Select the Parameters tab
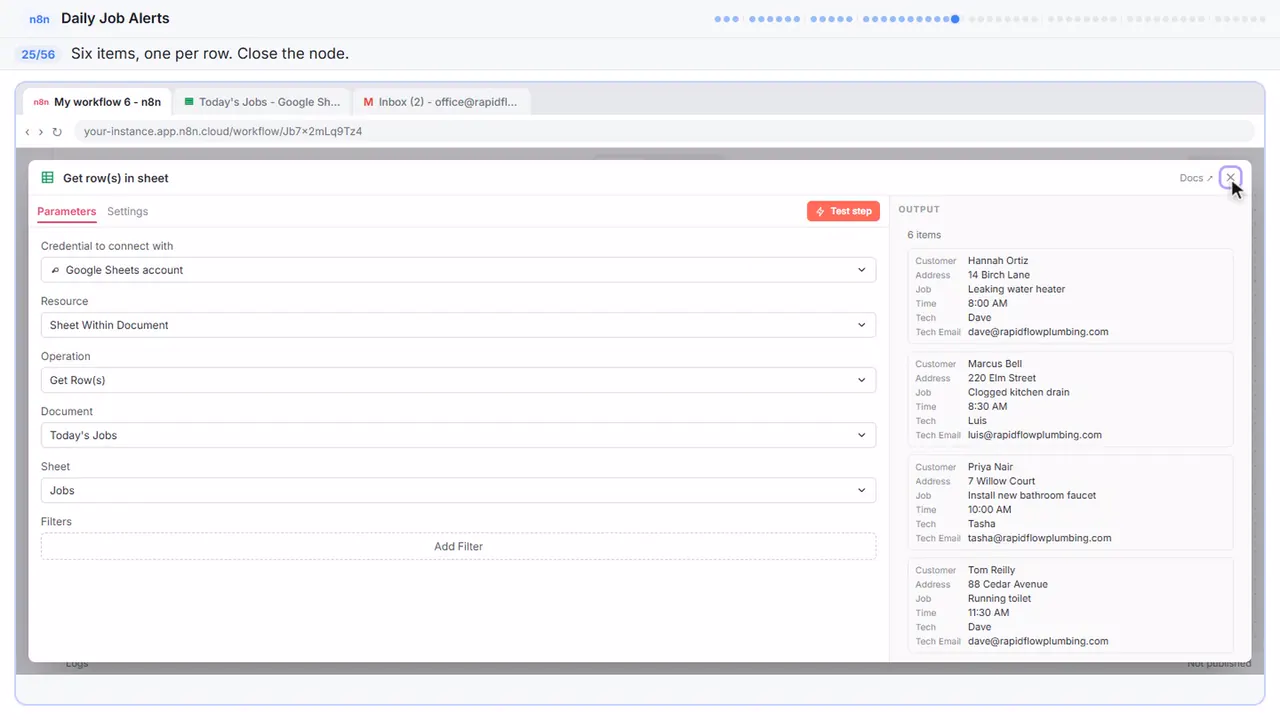The image size is (1280, 720). pyautogui.click(x=66, y=211)
